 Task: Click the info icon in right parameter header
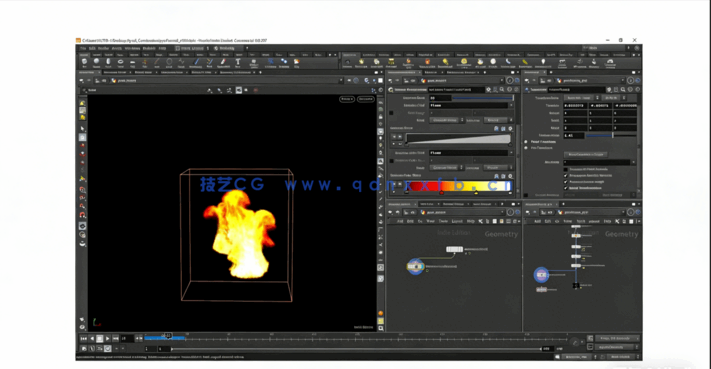[x=630, y=90]
